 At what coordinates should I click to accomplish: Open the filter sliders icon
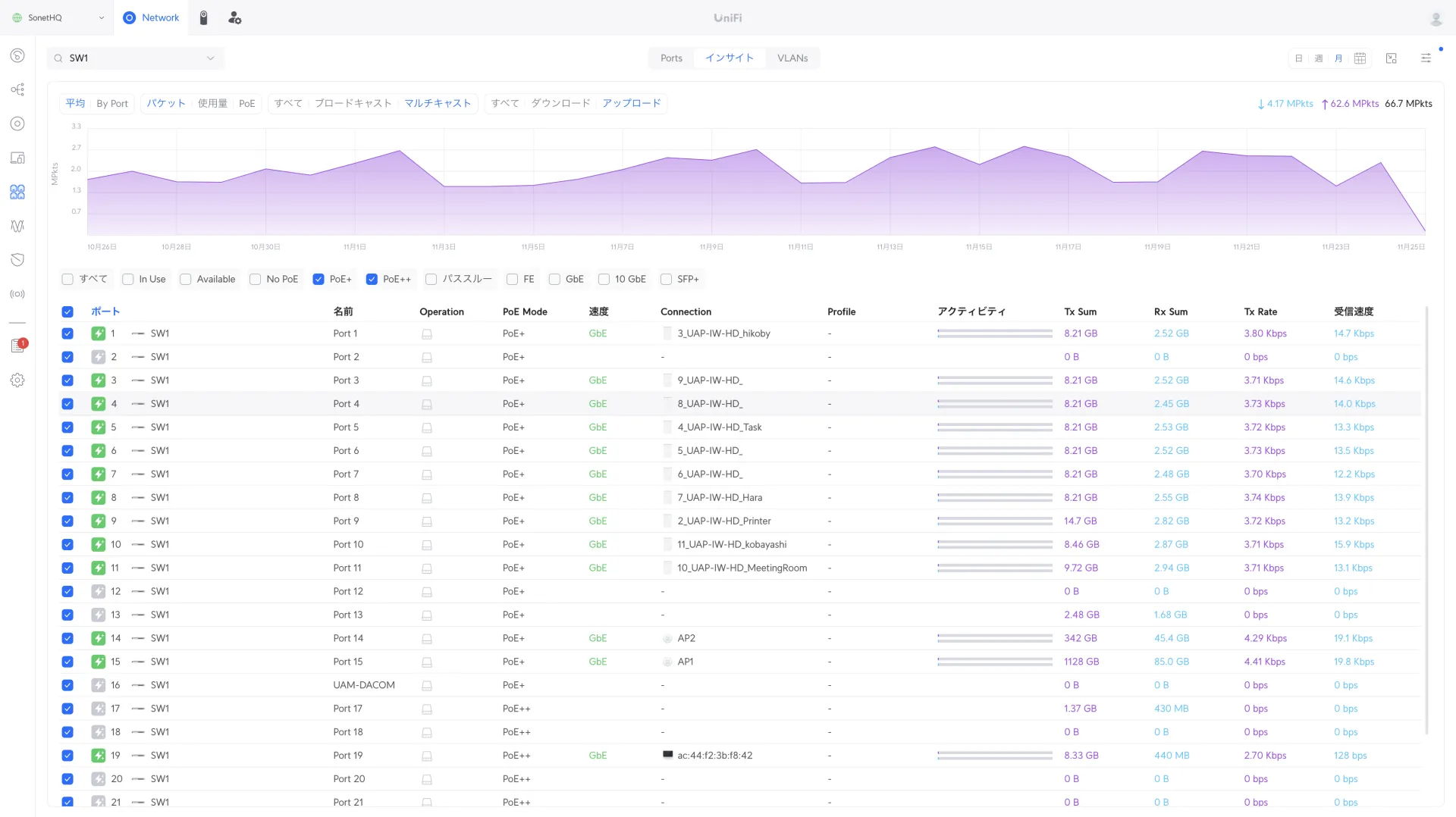(1426, 58)
